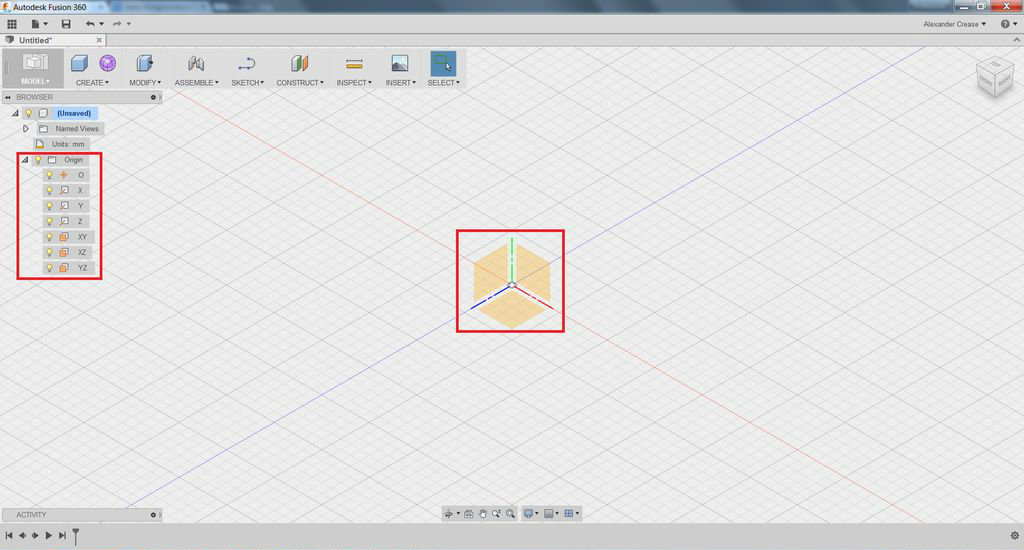Select the Origin folder label
The image size is (1024, 550).
(x=73, y=160)
